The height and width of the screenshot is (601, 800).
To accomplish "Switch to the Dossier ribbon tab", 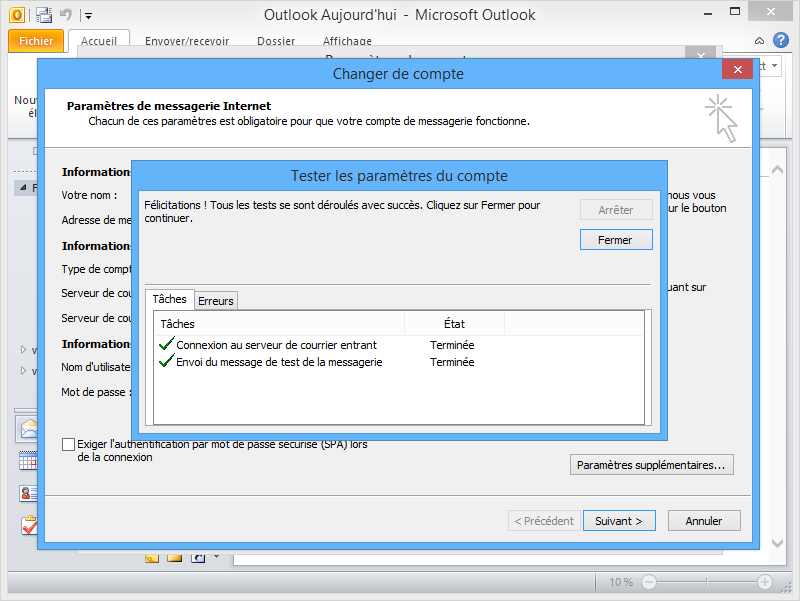I will pyautogui.click(x=276, y=41).
